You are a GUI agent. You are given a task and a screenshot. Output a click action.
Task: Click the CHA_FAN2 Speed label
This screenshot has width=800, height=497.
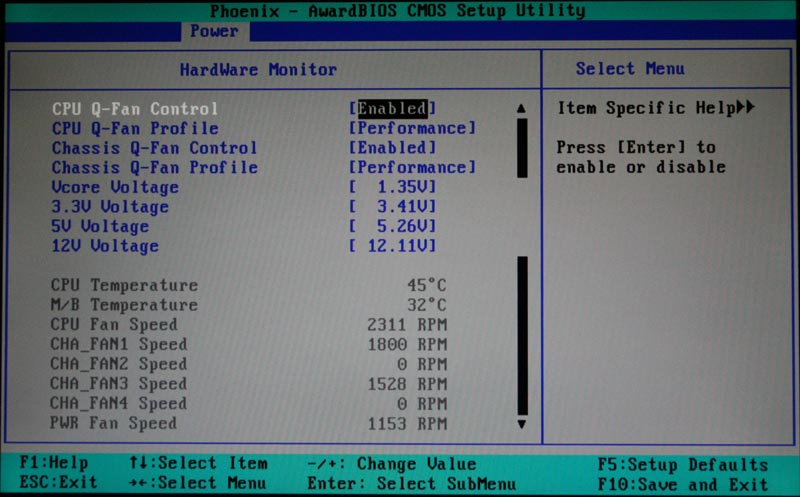(119, 364)
